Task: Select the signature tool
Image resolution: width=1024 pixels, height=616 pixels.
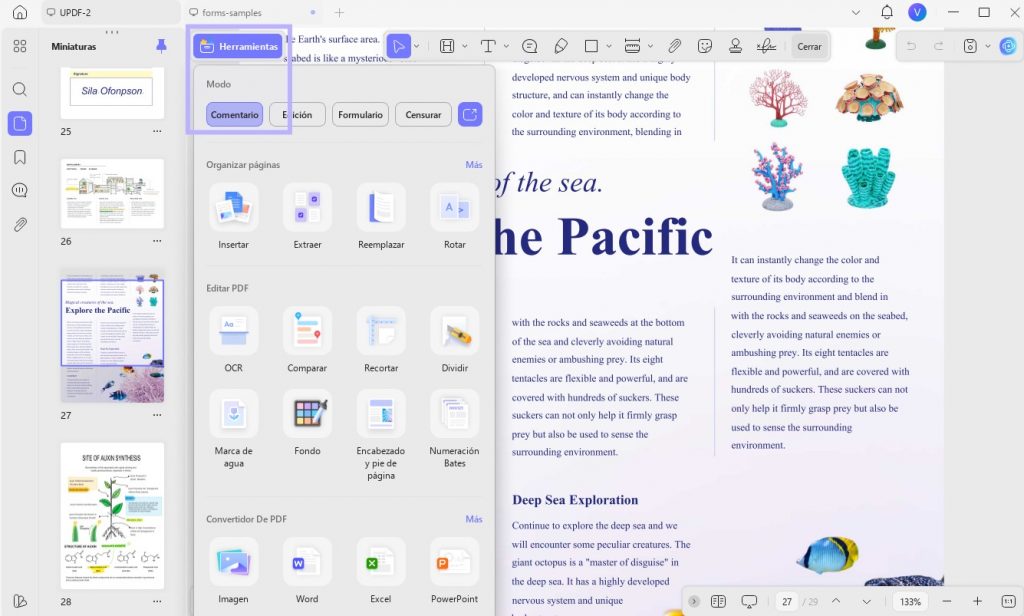Action: (766, 46)
